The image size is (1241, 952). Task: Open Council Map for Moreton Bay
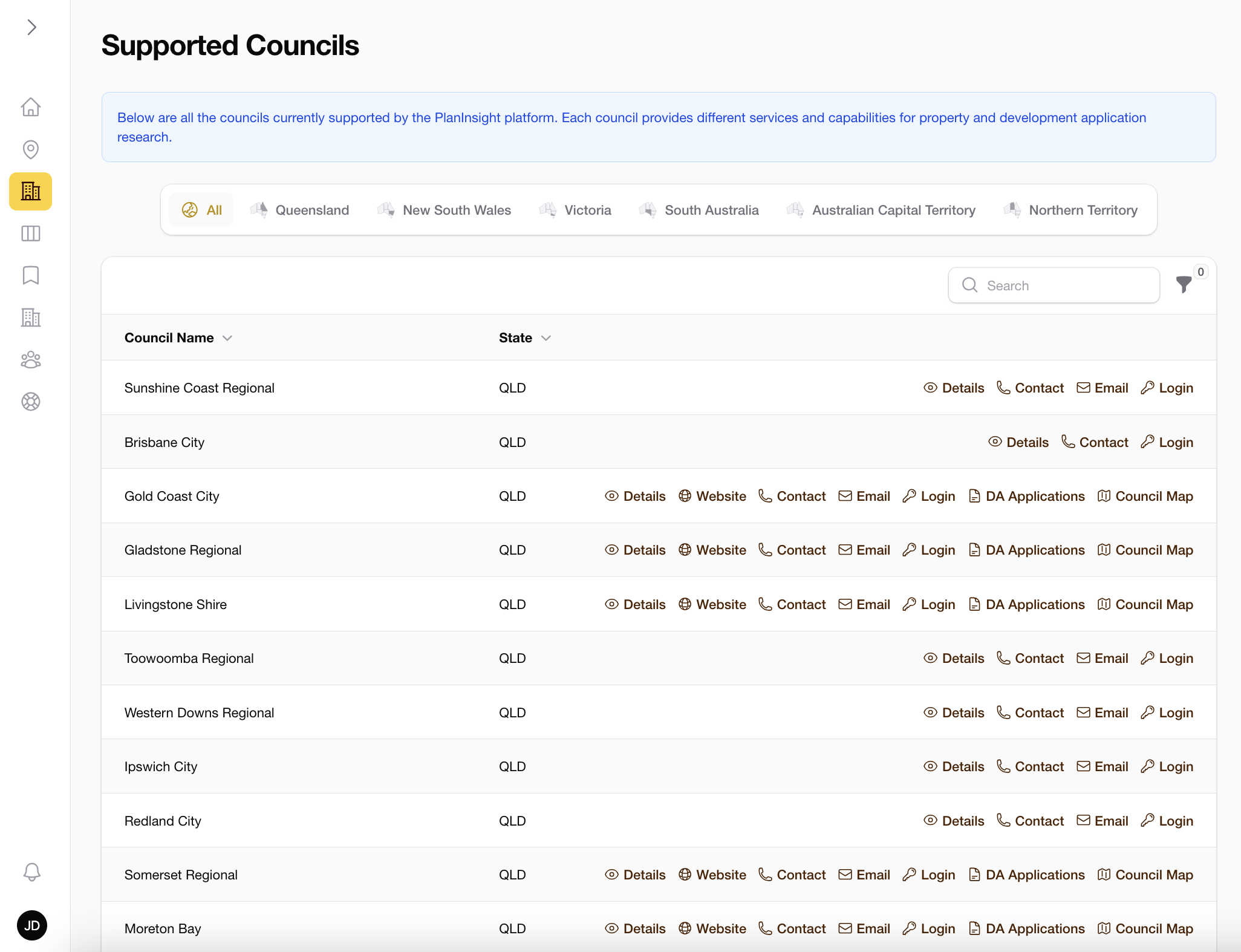pos(1145,928)
